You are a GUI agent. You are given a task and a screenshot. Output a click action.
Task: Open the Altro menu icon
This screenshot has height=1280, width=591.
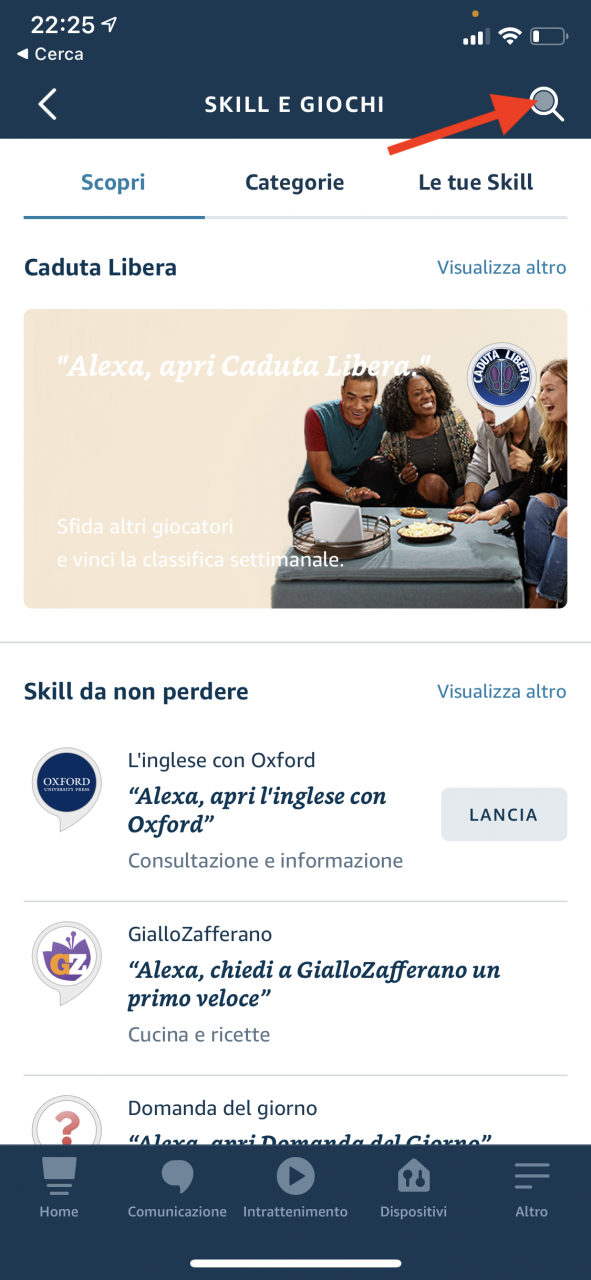pos(532,1176)
